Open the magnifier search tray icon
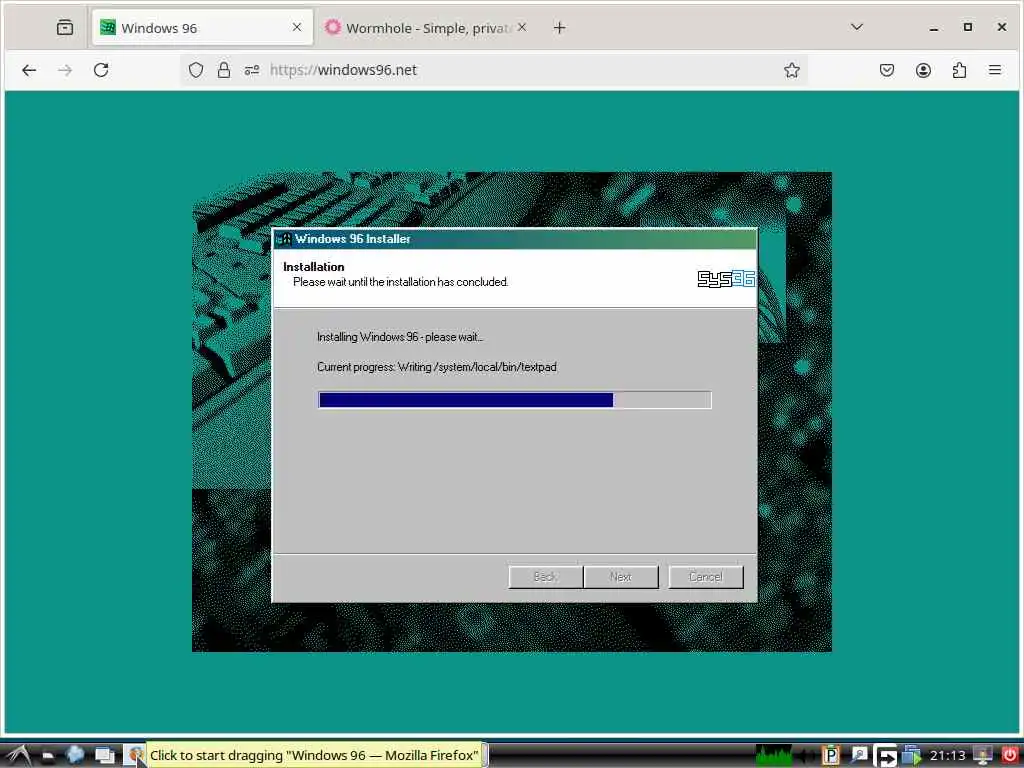 (x=859, y=756)
